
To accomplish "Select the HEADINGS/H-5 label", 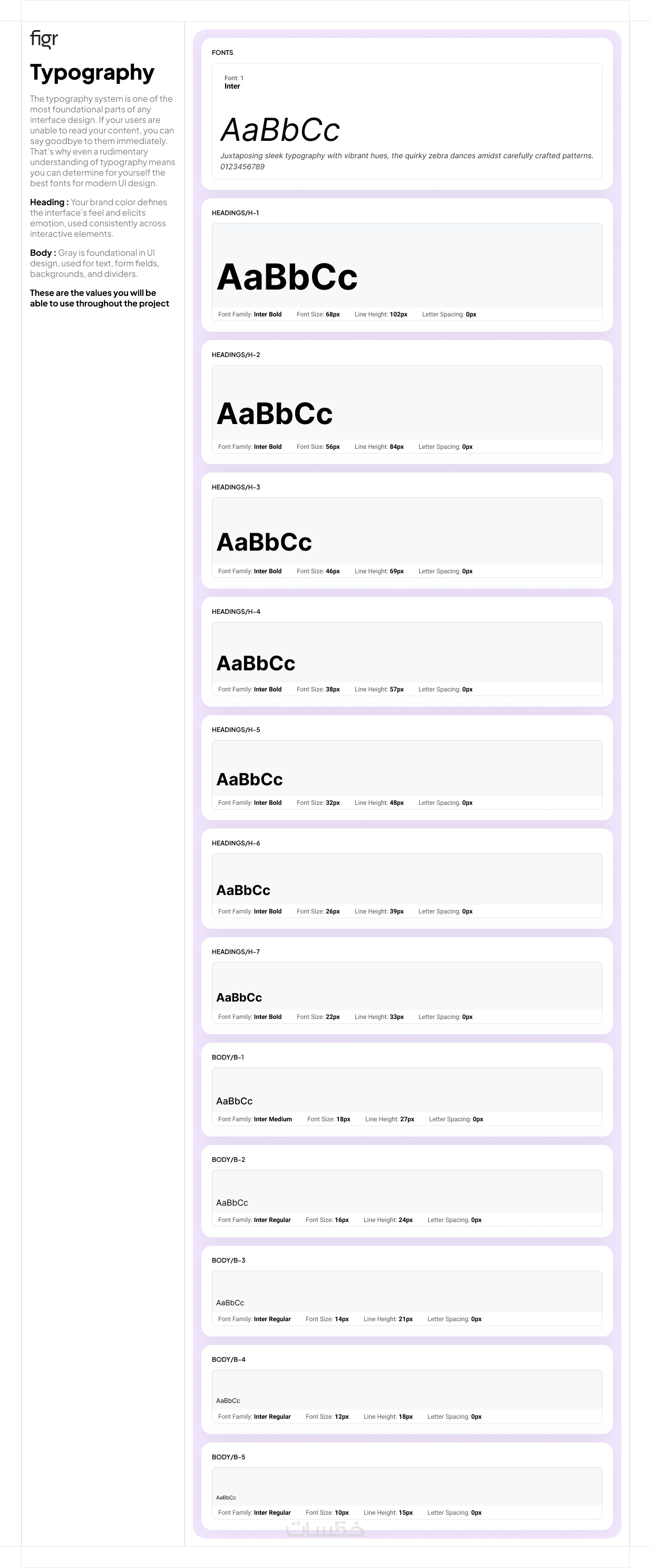I will [x=236, y=730].
